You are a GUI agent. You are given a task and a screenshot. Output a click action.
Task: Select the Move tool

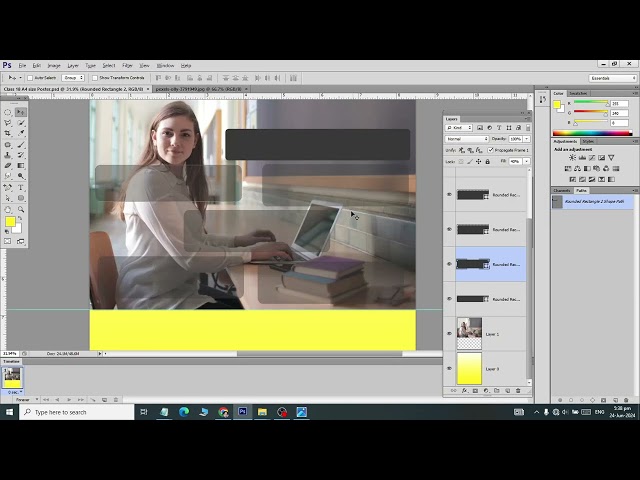click(x=21, y=112)
